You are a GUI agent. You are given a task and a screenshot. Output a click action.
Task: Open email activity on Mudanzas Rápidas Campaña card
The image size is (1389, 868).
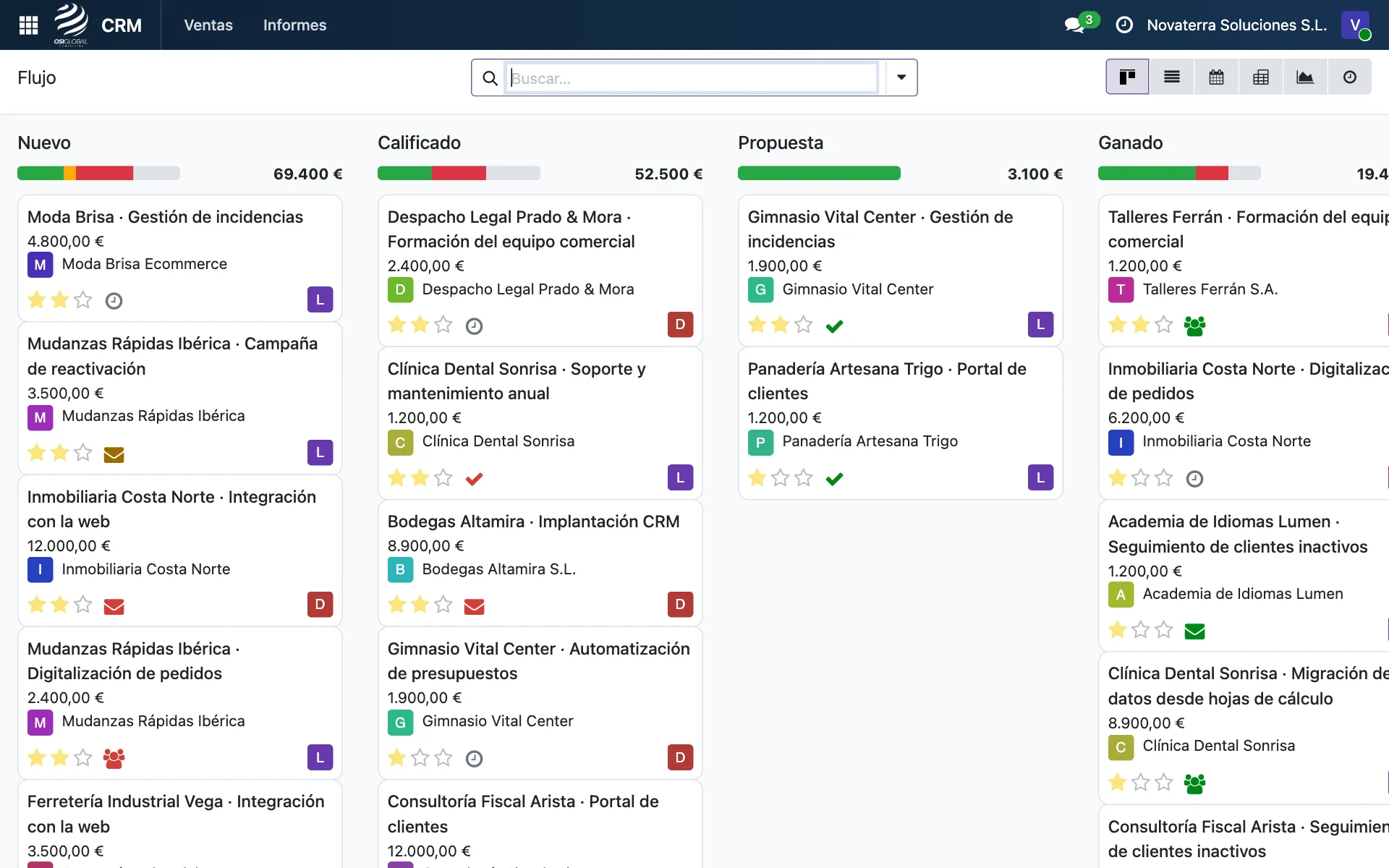point(114,454)
